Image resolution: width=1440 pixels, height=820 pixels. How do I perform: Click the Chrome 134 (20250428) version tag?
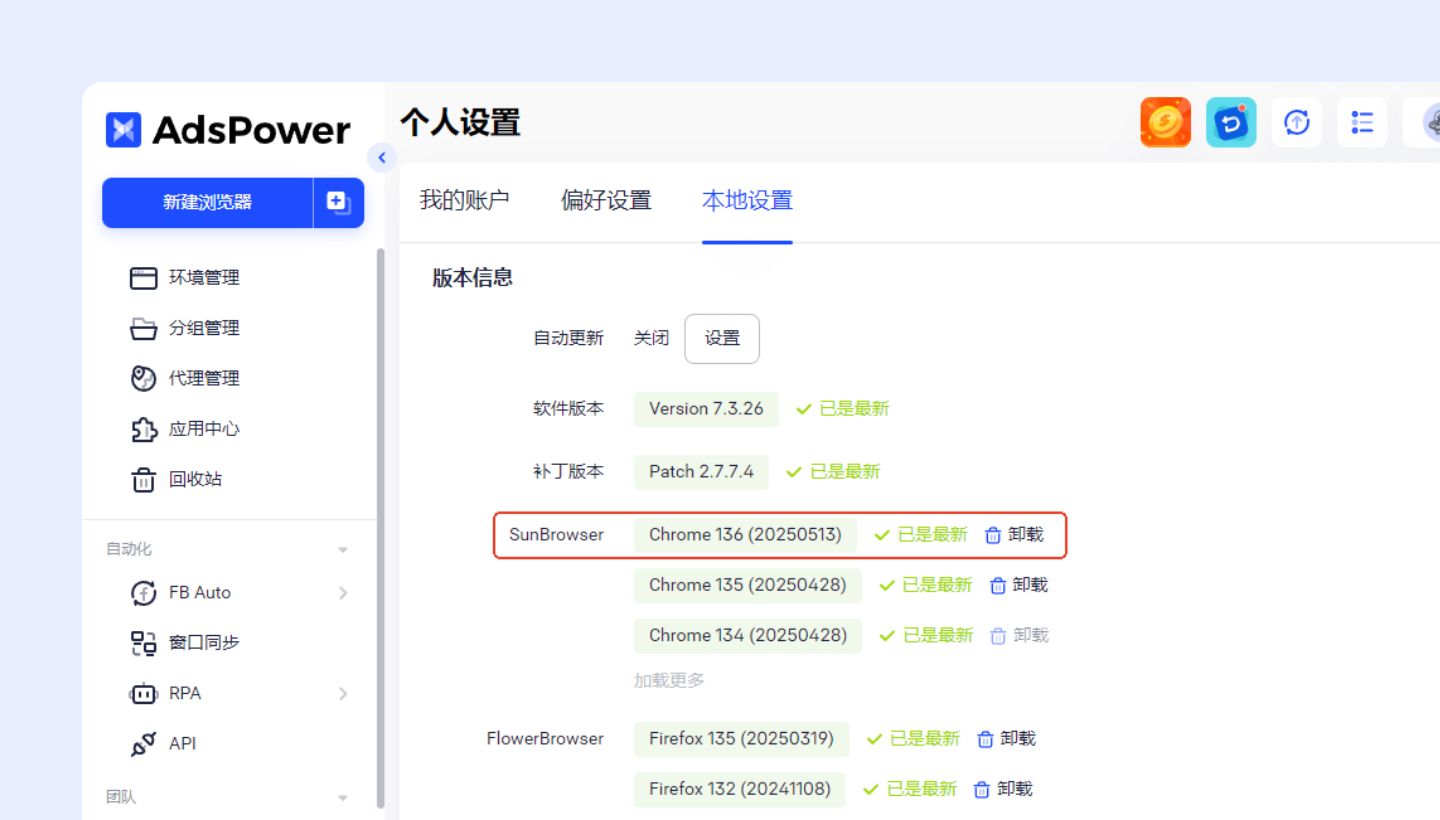click(748, 635)
